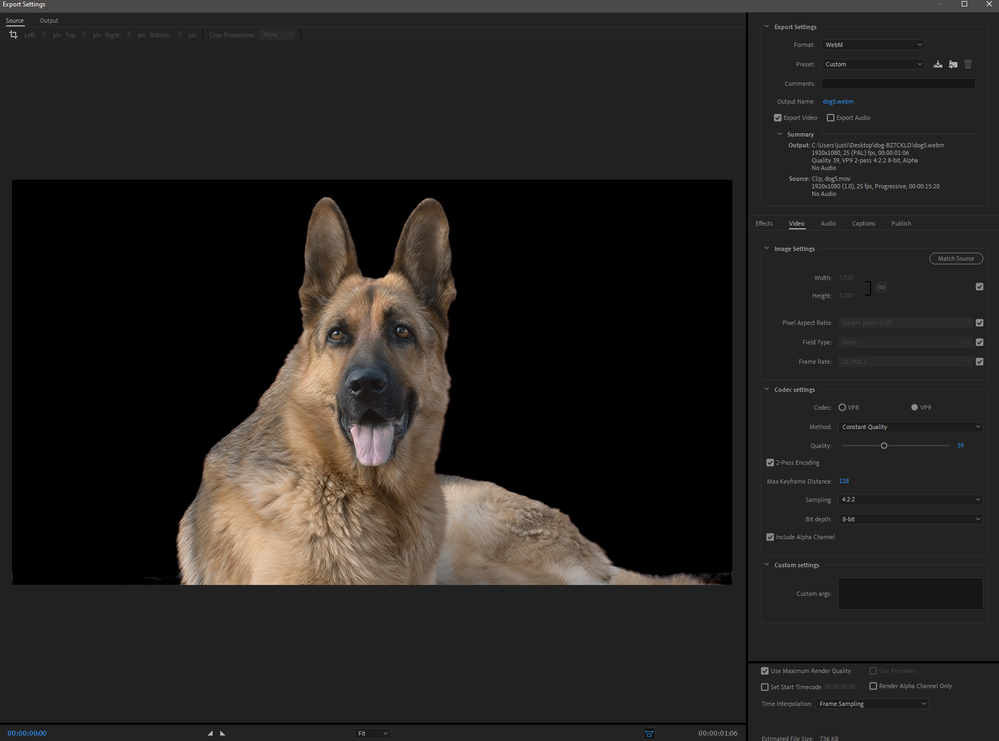Image resolution: width=999 pixels, height=741 pixels.
Task: Select the VP8 codec radio button
Action: 841,407
